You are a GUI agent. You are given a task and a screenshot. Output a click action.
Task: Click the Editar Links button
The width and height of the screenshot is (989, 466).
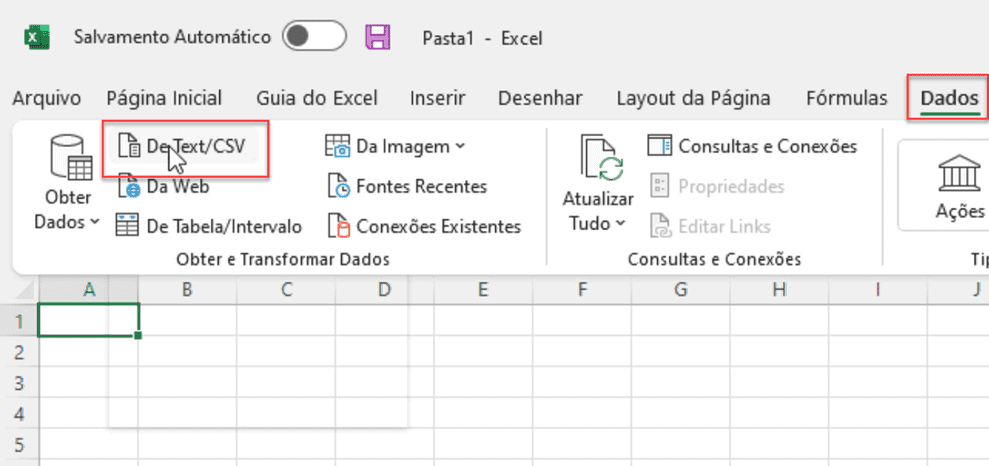click(x=710, y=226)
